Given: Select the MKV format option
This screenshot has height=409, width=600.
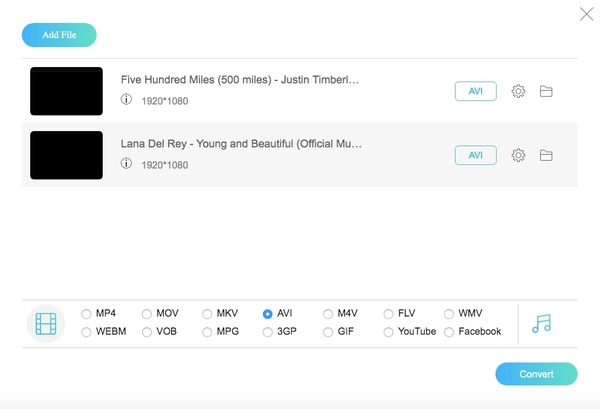Looking at the screenshot, I should (x=207, y=314).
